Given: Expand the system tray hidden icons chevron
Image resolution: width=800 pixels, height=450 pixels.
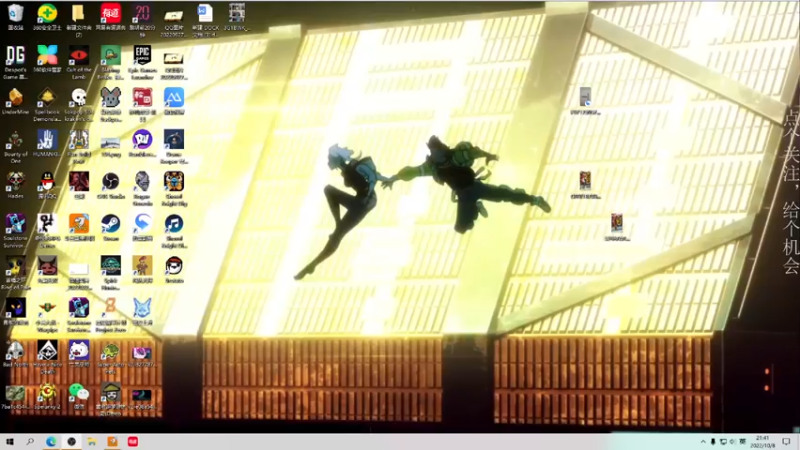Looking at the screenshot, I should 703,442.
